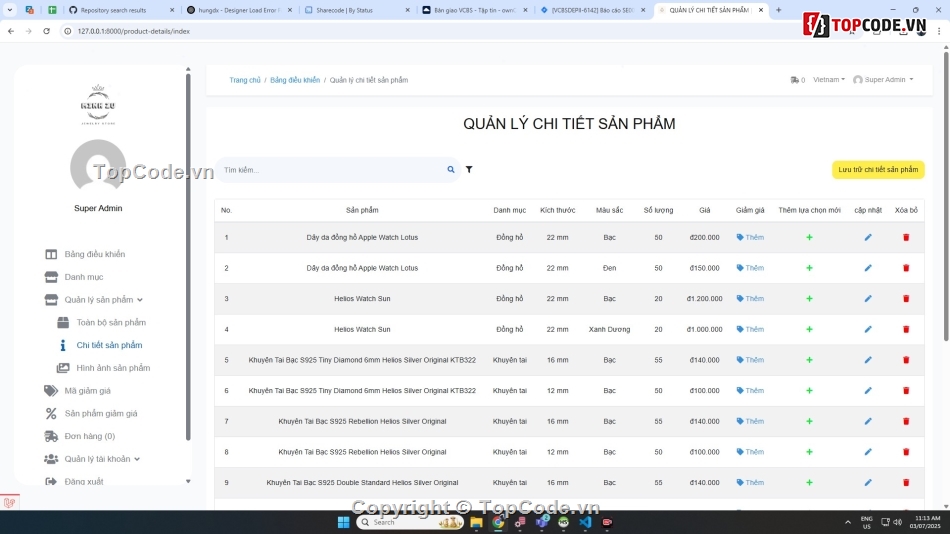
Task: Click the edit pencil icon for row 3
Action: pyautogui.click(x=868, y=299)
